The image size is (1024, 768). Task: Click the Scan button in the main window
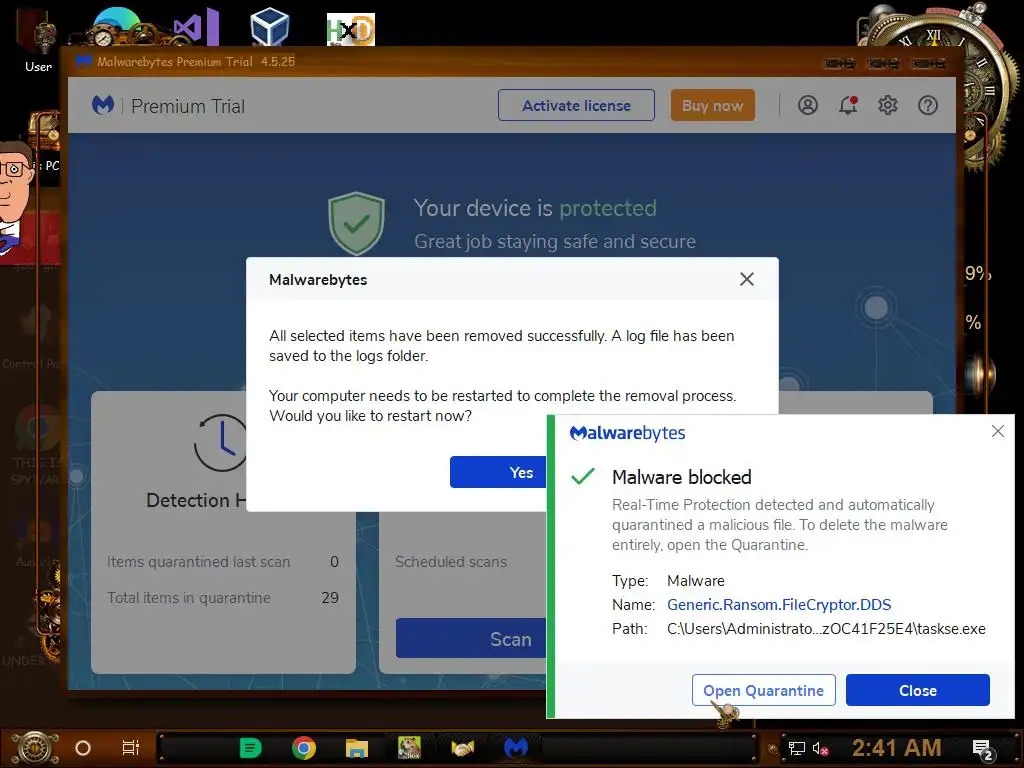(471, 639)
